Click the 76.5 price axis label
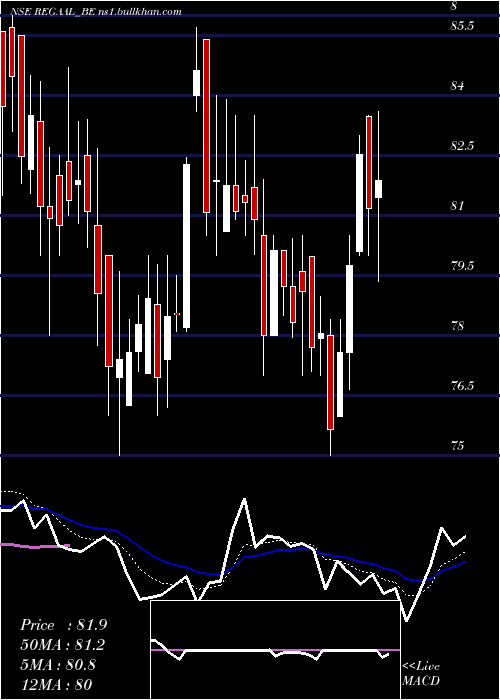This screenshot has width=500, height=700. point(462,386)
